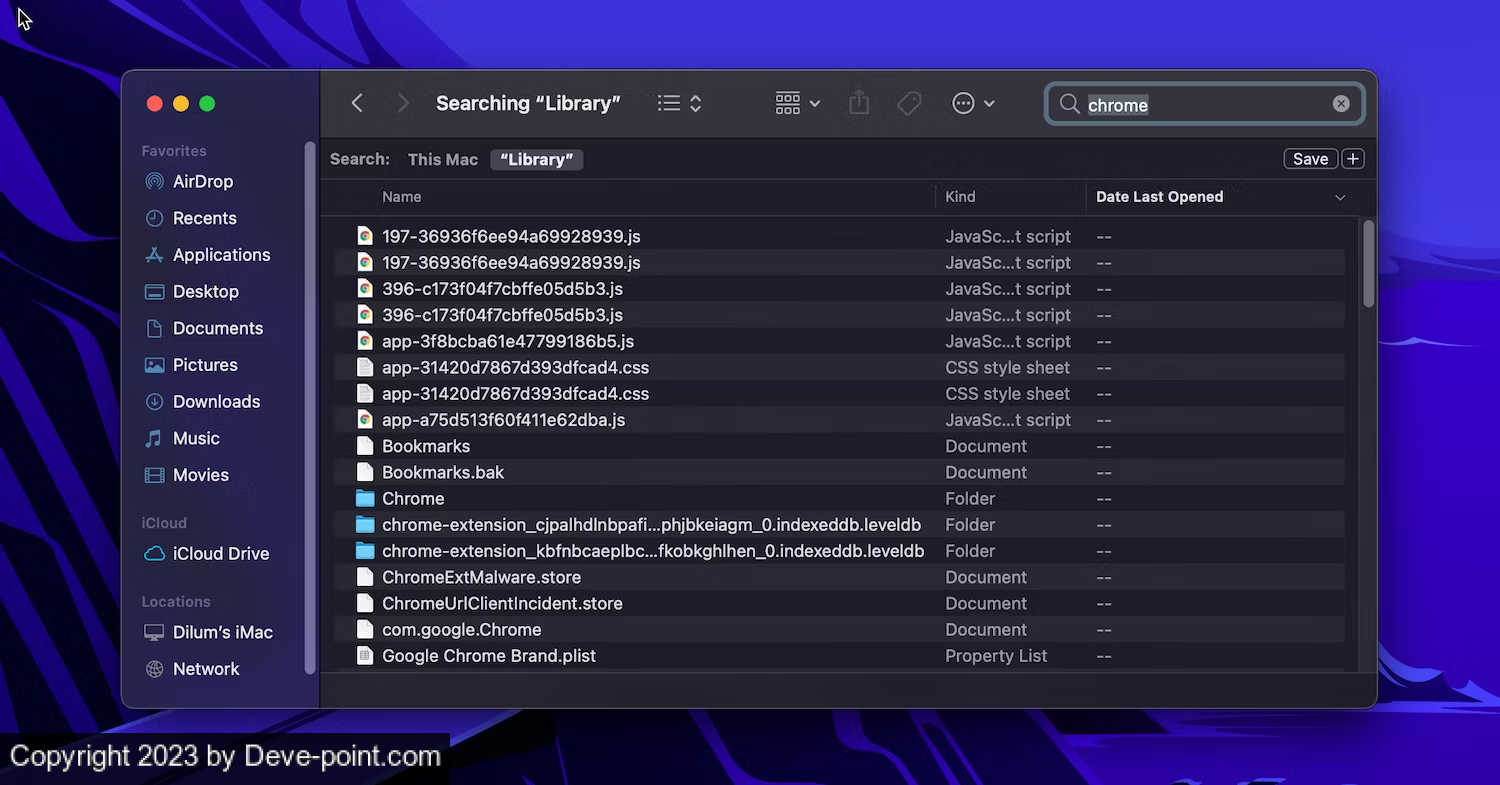Select the com.google.Chrome document
Image resolution: width=1500 pixels, height=785 pixels.
click(x=462, y=630)
